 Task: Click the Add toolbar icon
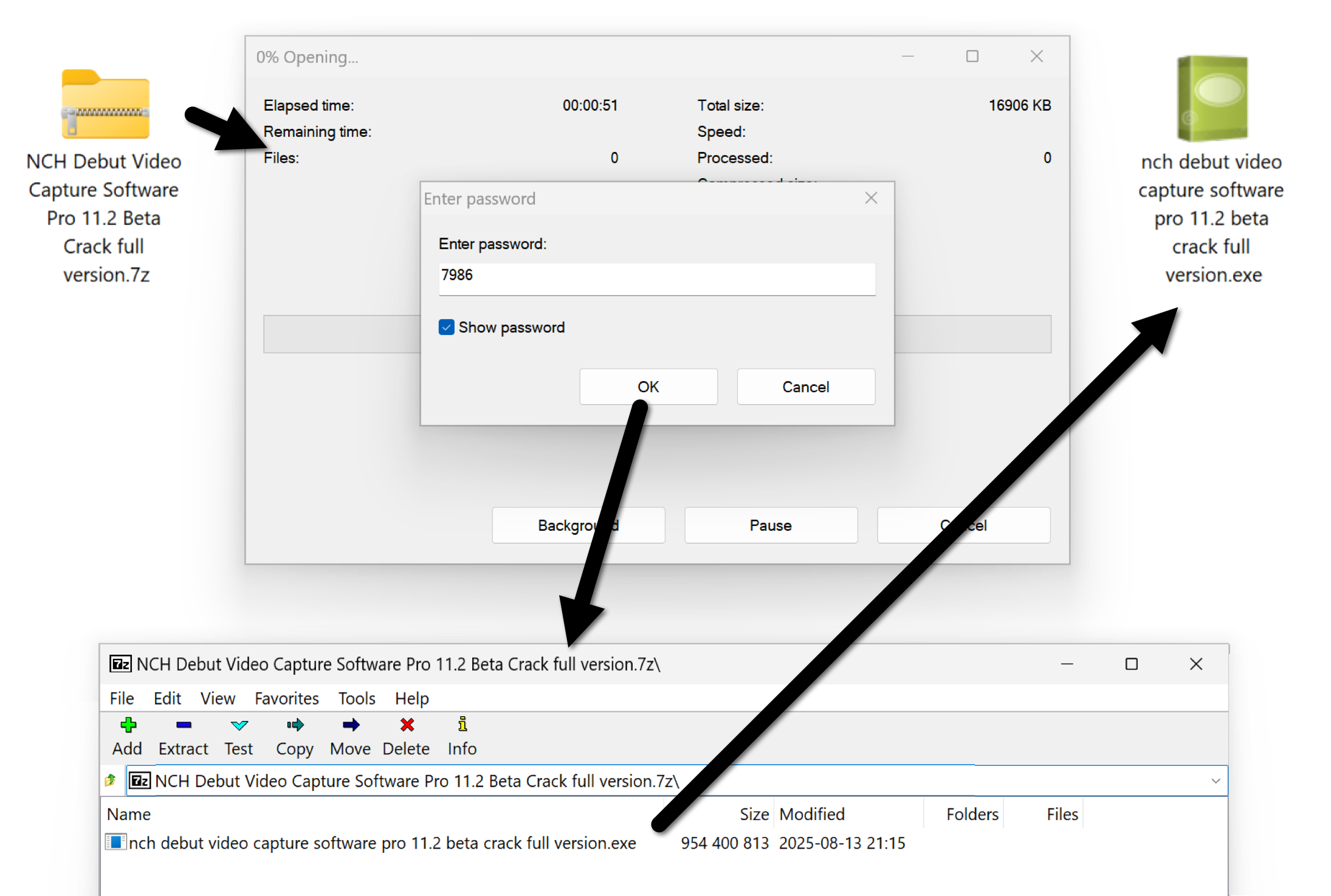(x=128, y=725)
